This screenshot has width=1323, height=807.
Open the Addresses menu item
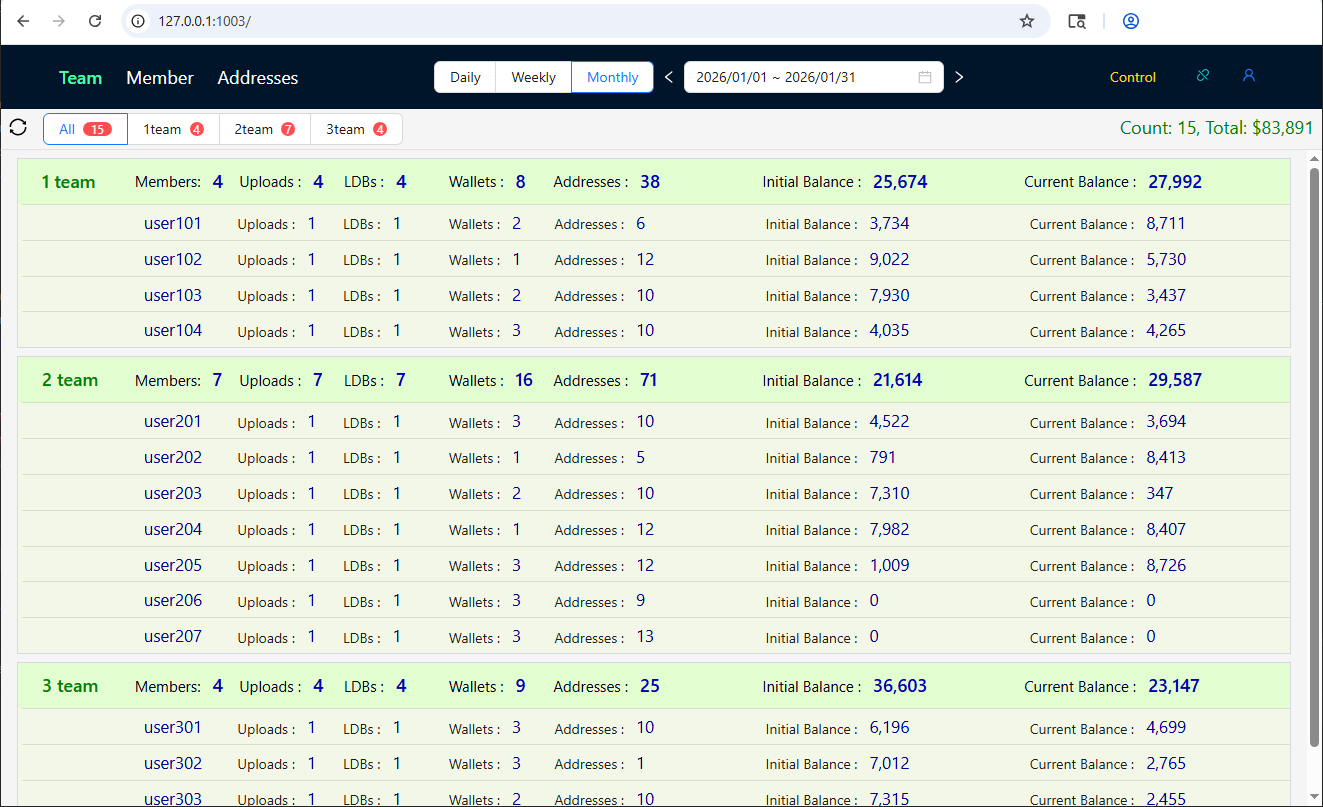click(257, 77)
